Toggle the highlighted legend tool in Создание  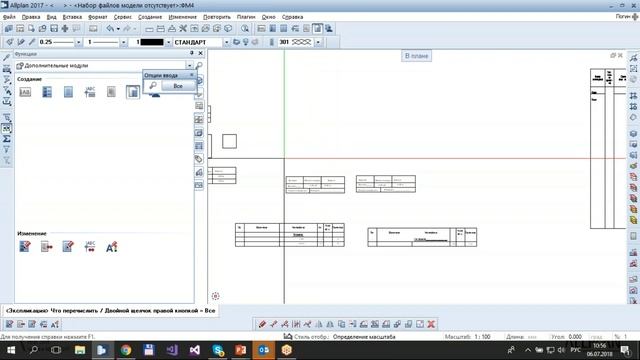pyautogui.click(x=133, y=92)
